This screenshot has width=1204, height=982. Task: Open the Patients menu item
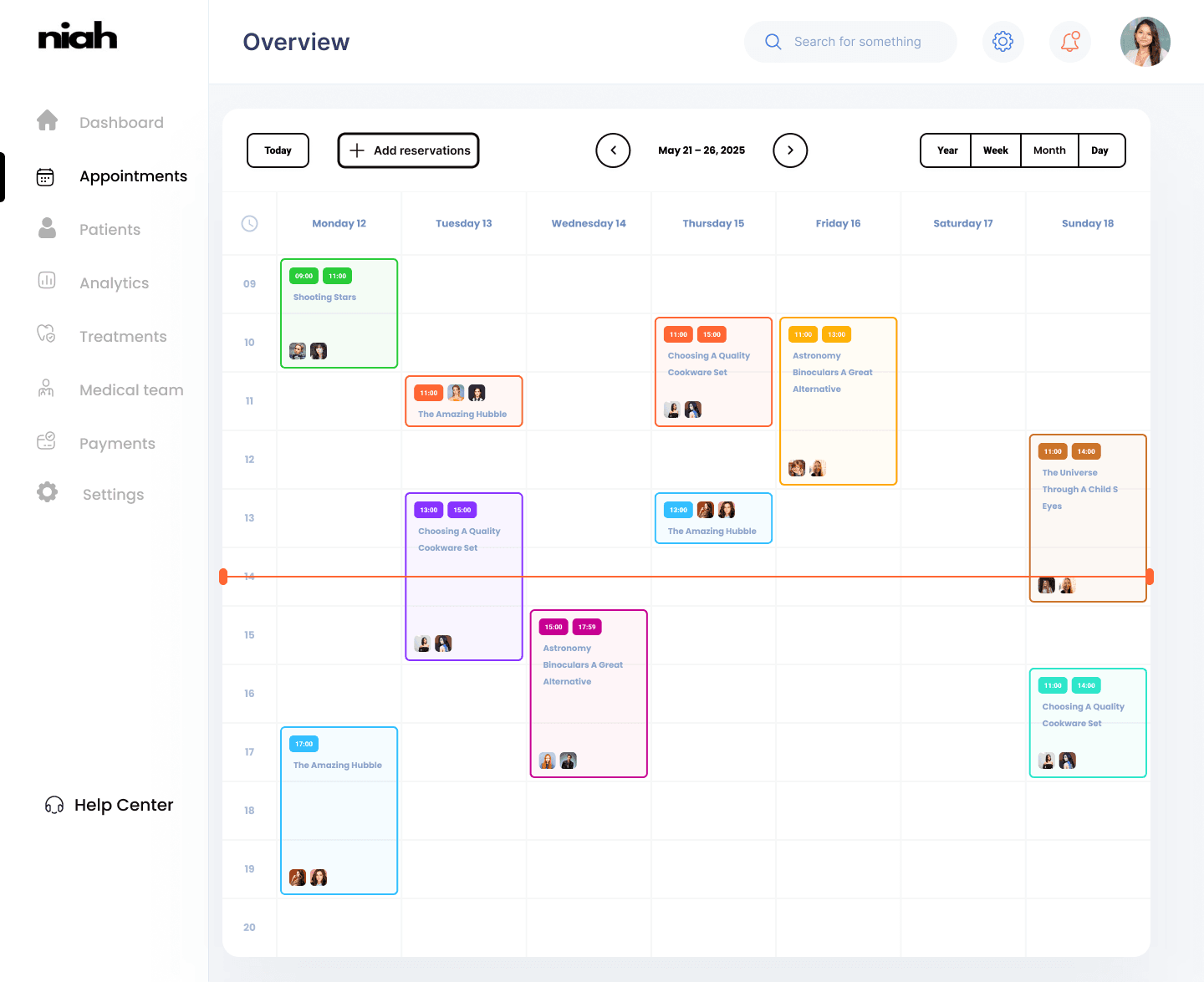coord(110,230)
